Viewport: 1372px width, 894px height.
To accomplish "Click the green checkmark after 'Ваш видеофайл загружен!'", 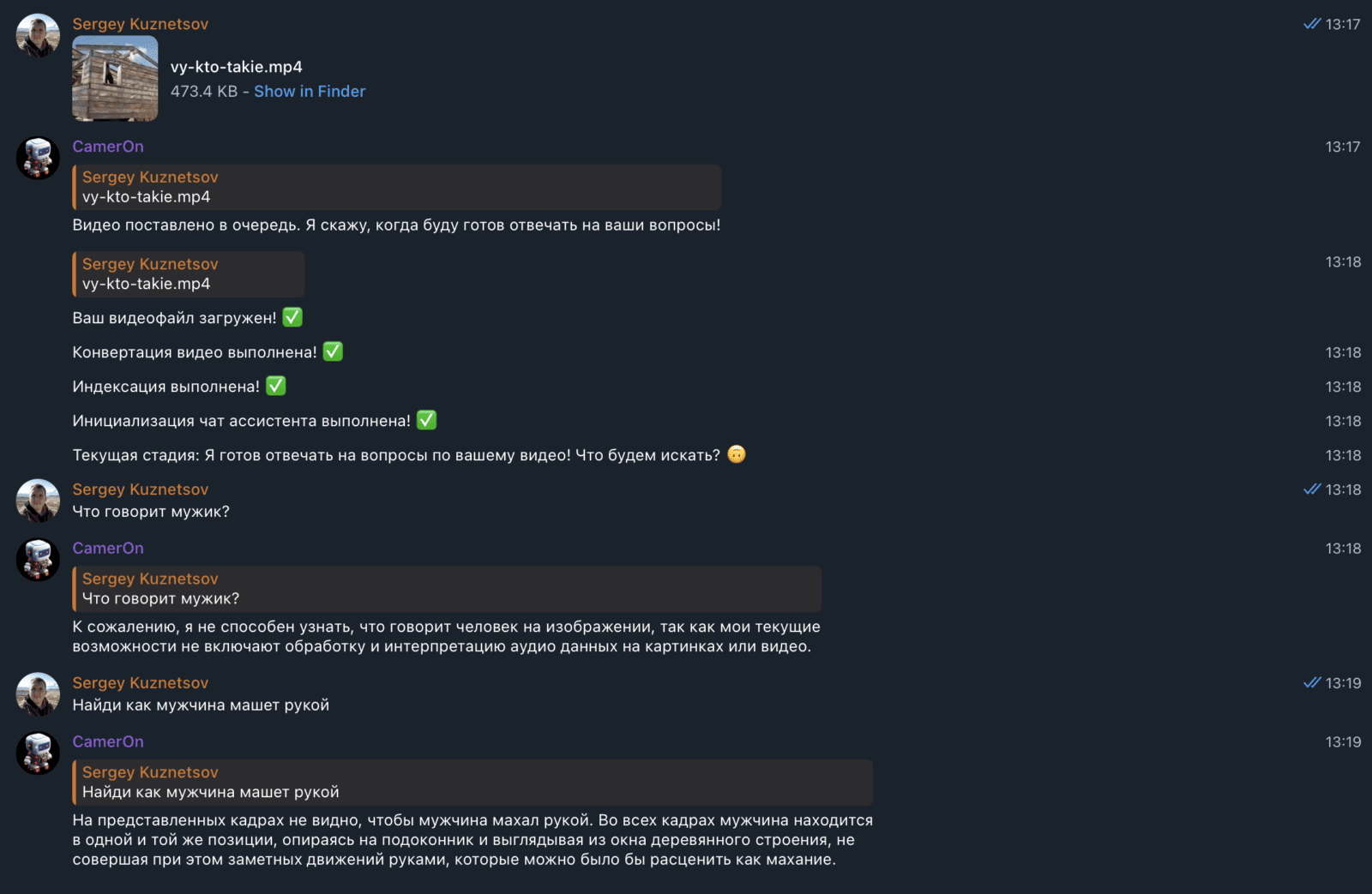I will 292,317.
